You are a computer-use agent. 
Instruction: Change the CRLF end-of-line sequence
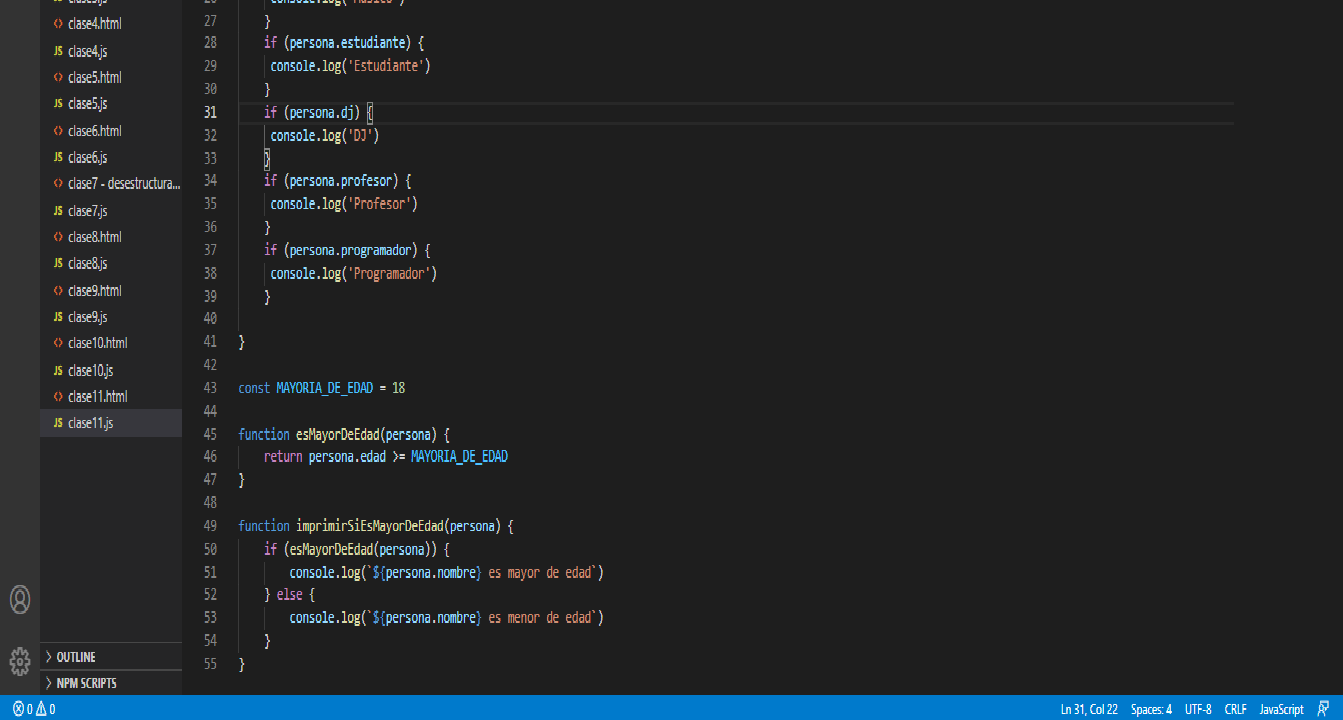coord(1235,709)
